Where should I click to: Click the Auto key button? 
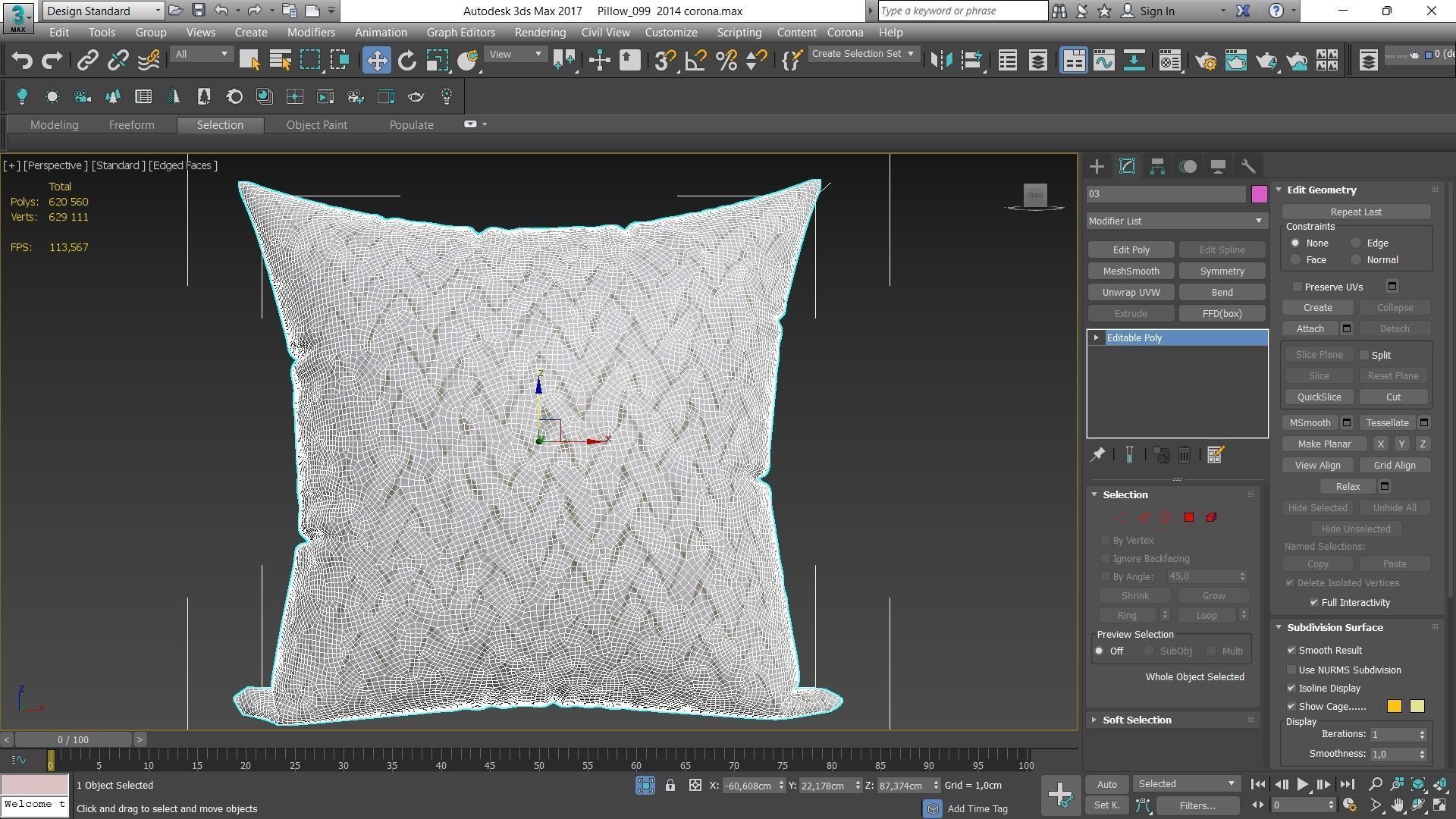coord(1106,785)
